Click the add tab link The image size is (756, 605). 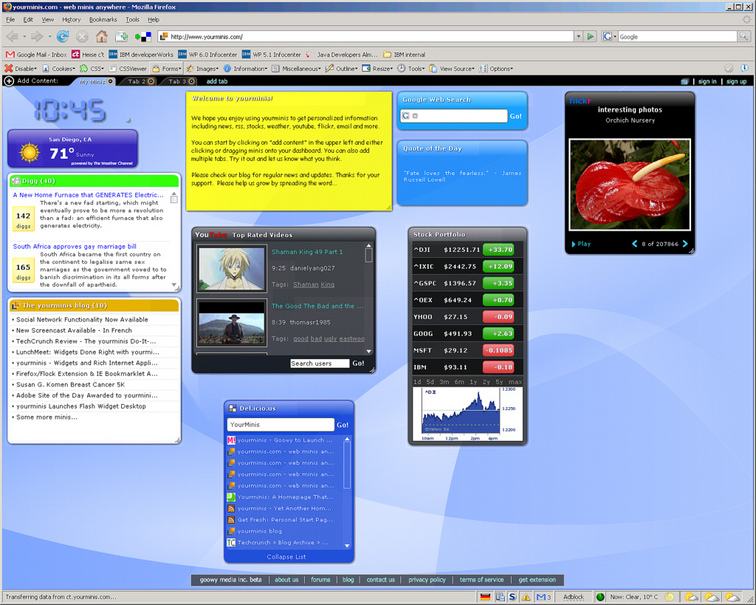(217, 81)
